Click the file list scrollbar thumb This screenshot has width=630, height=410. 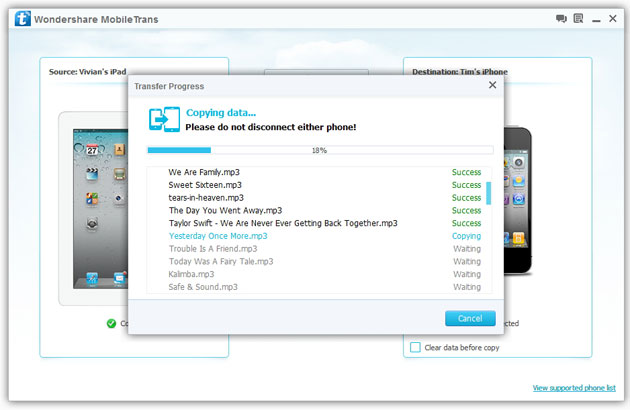tap(489, 193)
